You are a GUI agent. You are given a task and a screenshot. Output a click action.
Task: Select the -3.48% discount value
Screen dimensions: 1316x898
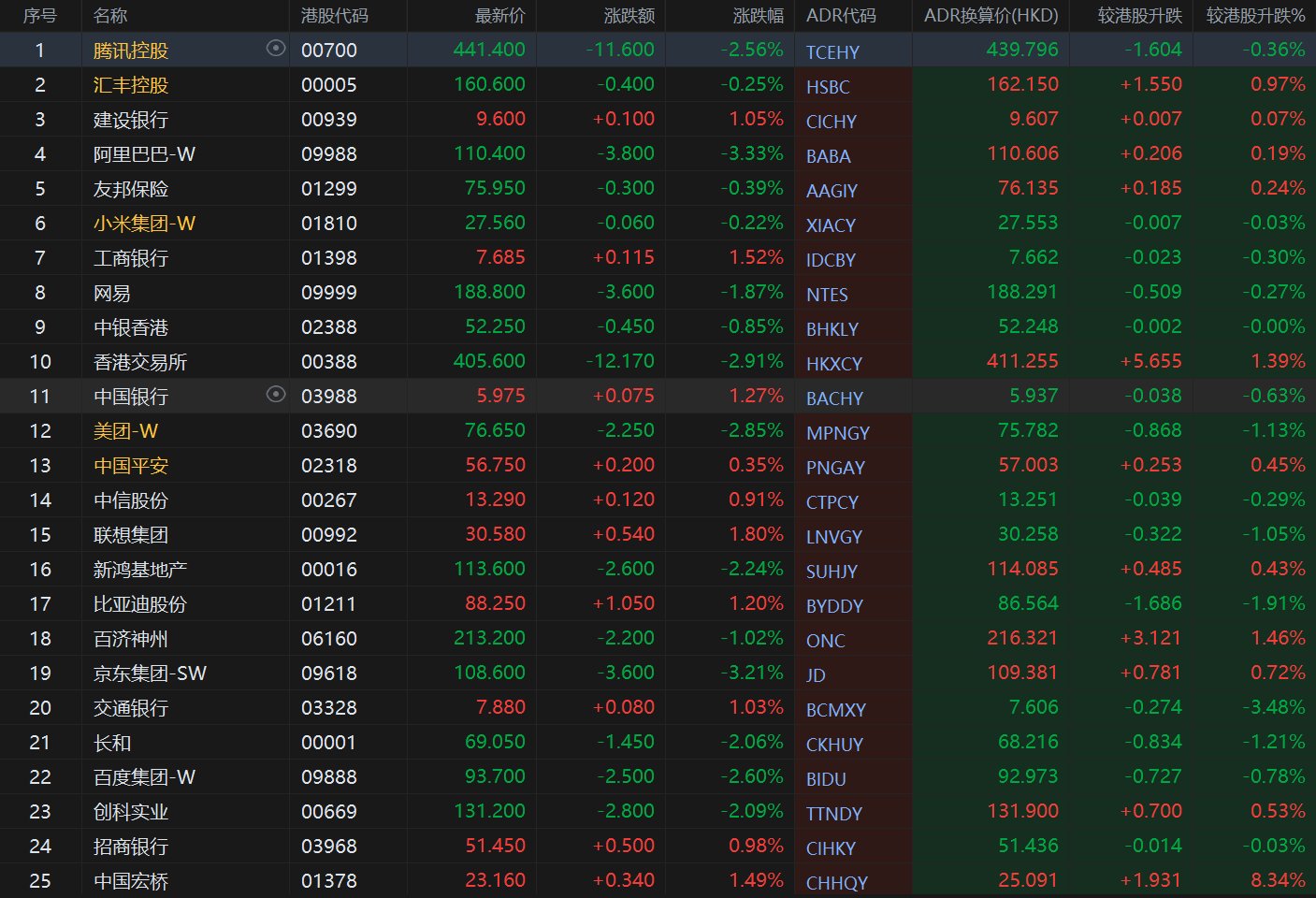(x=1274, y=707)
